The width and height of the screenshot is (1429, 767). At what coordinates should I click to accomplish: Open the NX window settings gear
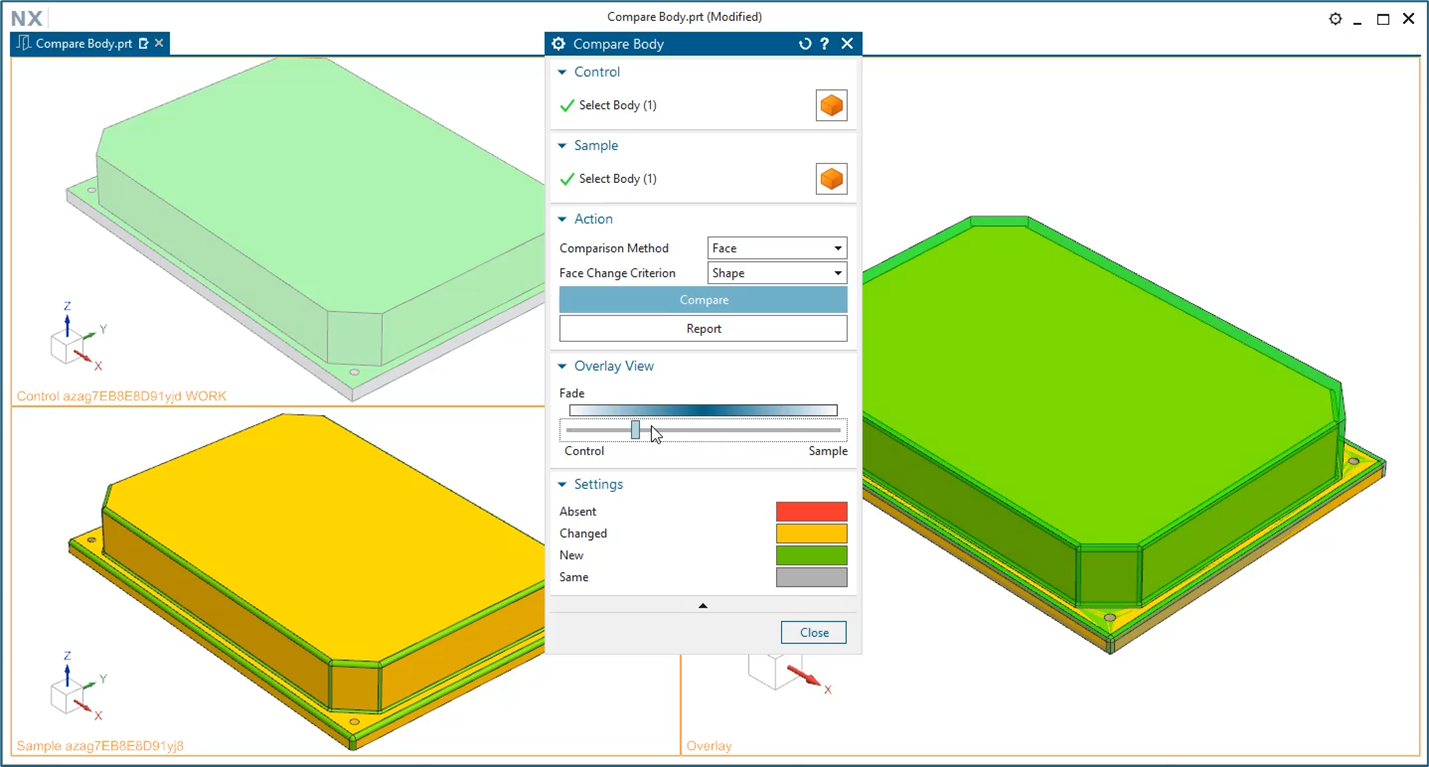(x=1335, y=19)
